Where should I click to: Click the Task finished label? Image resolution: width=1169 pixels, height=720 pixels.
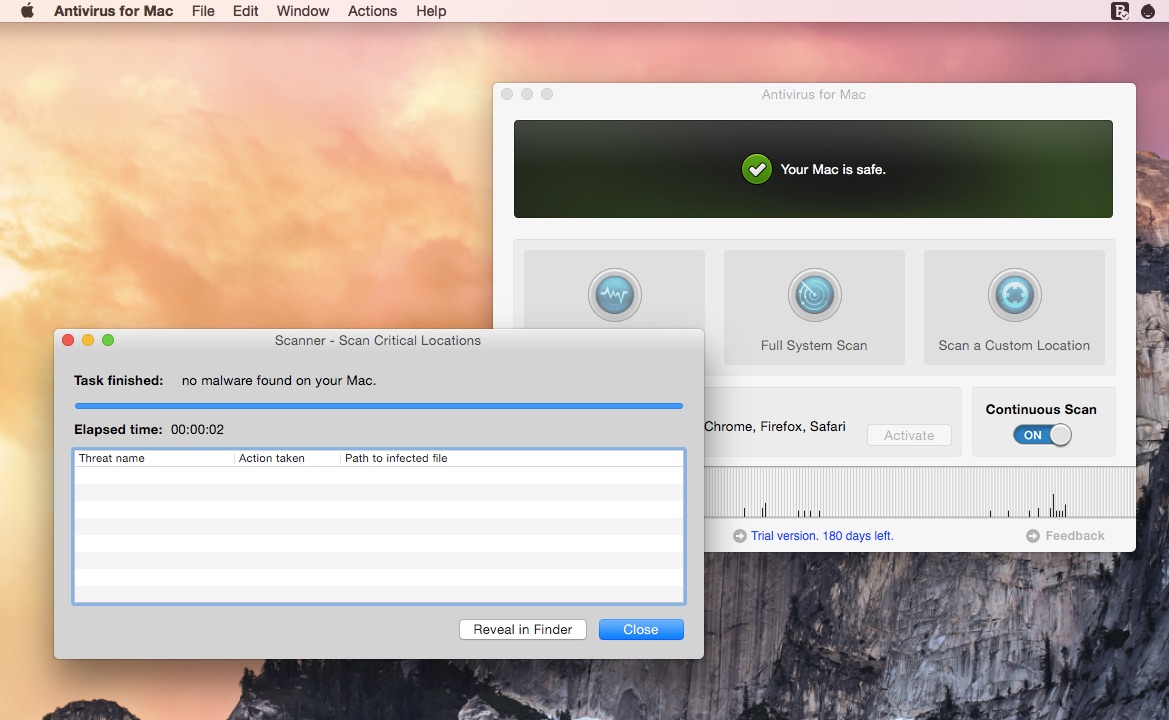tap(118, 380)
